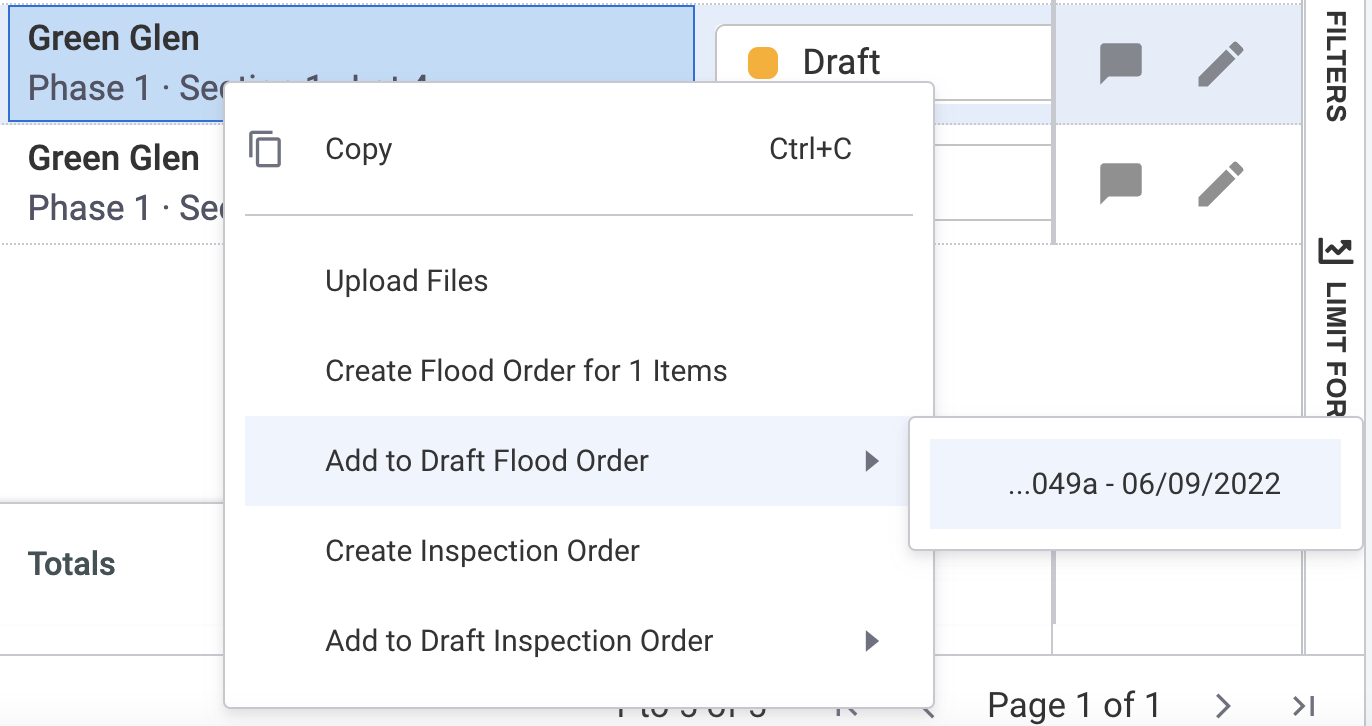Edit the second row using its pencil icon
The width and height of the screenshot is (1372, 726).
pos(1221,182)
